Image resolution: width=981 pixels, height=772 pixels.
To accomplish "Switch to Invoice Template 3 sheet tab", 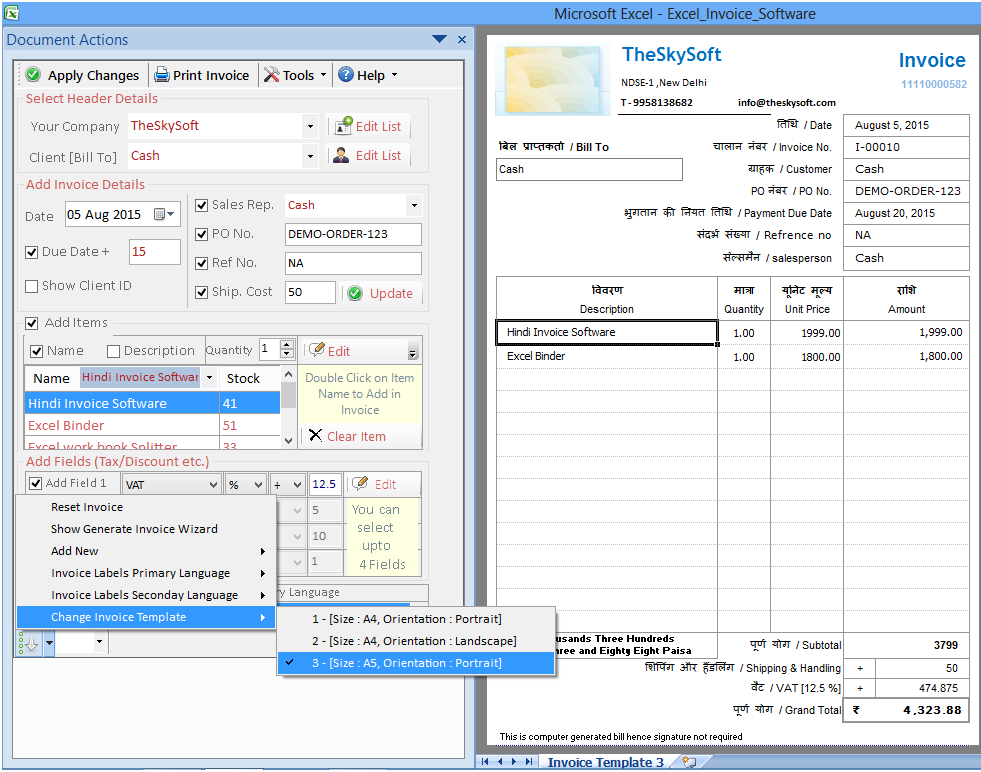I will [606, 762].
